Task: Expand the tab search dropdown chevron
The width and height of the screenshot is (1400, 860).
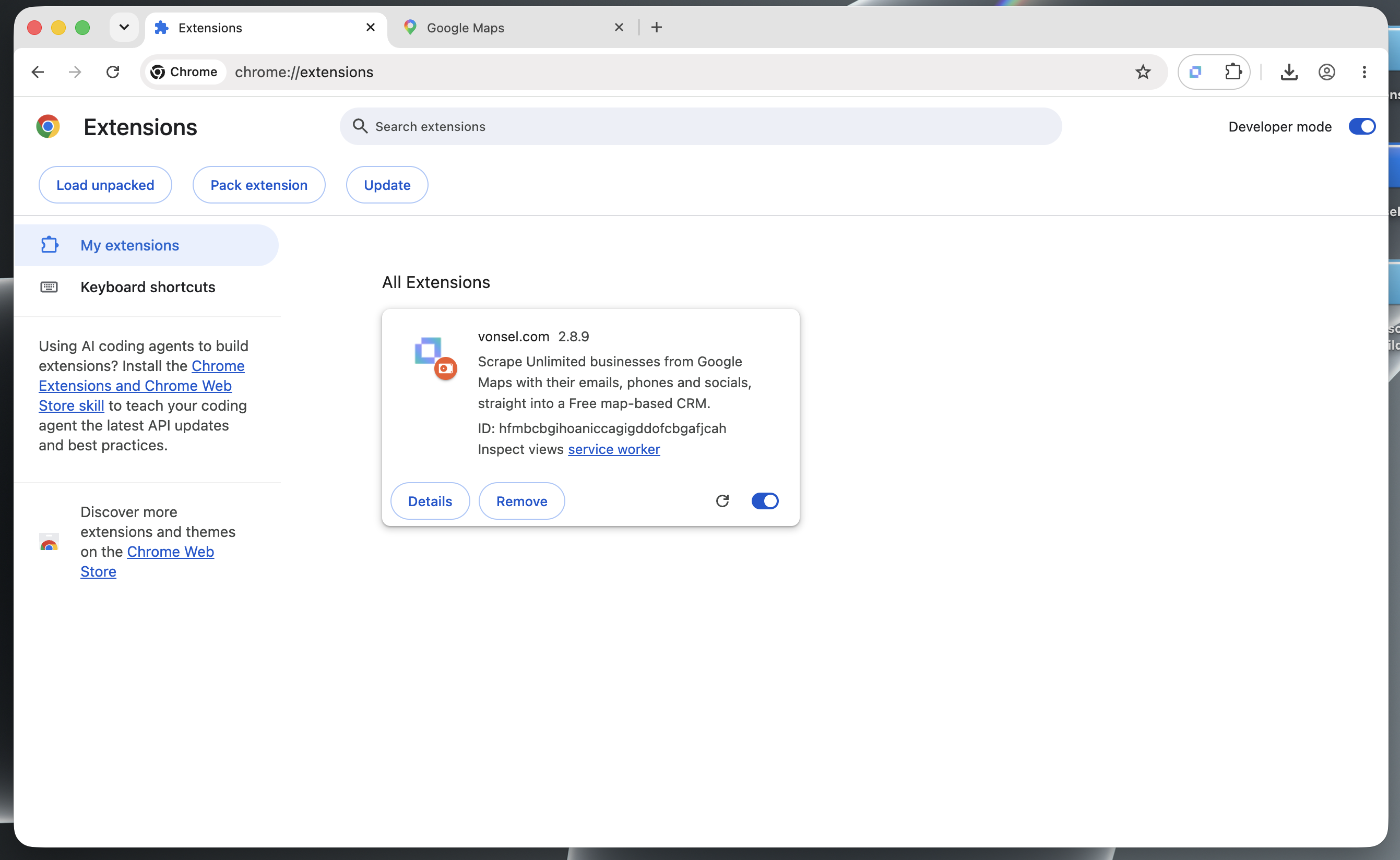Action: 124,27
